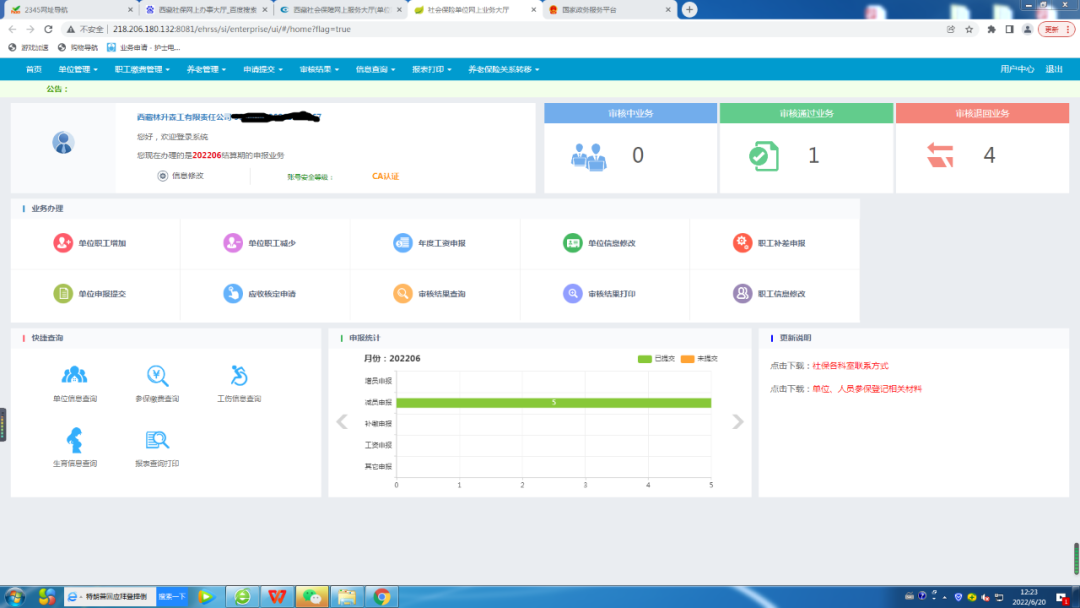Switch to the 国家政务服务平台 browser tab
The height and width of the screenshot is (608, 1080).
609,10
